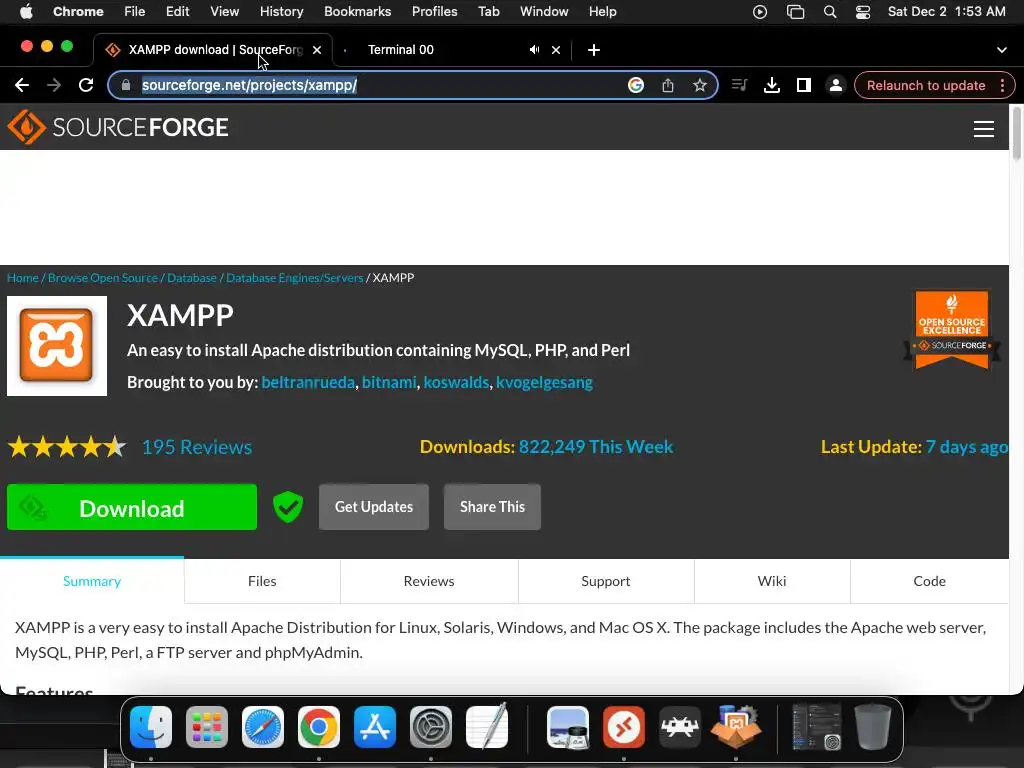The image size is (1024, 768).
Task: Open the 195 Reviews link
Action: tap(197, 447)
